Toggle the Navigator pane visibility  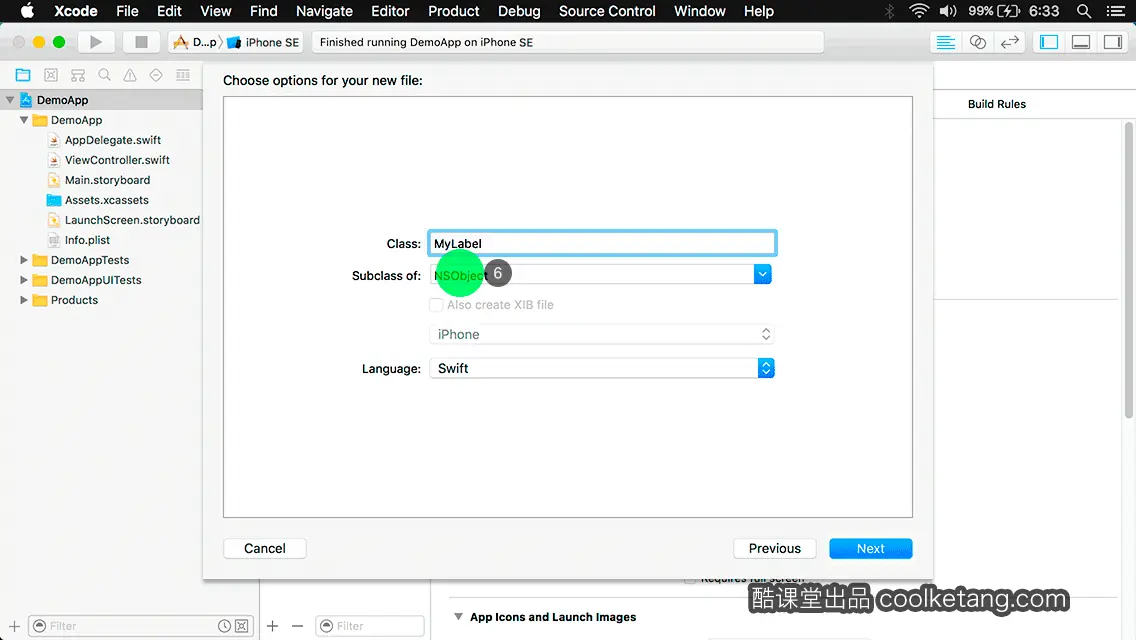(1048, 42)
